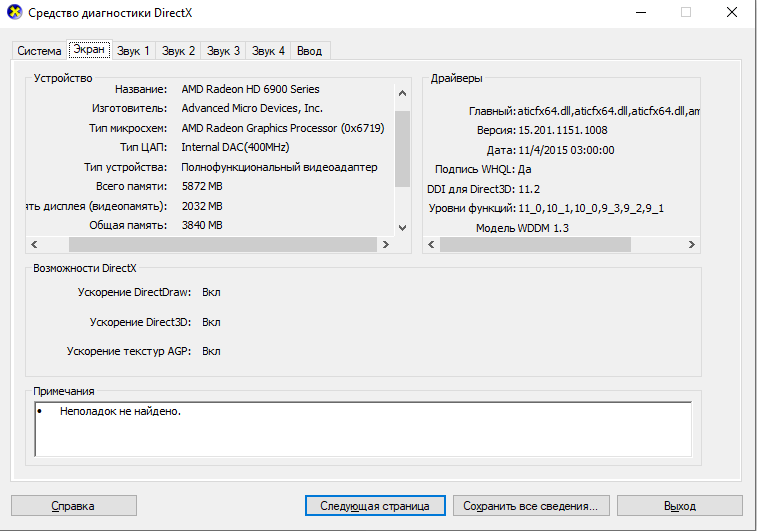Click the Справка button
This screenshot has height=531, width=757.
click(x=73, y=506)
